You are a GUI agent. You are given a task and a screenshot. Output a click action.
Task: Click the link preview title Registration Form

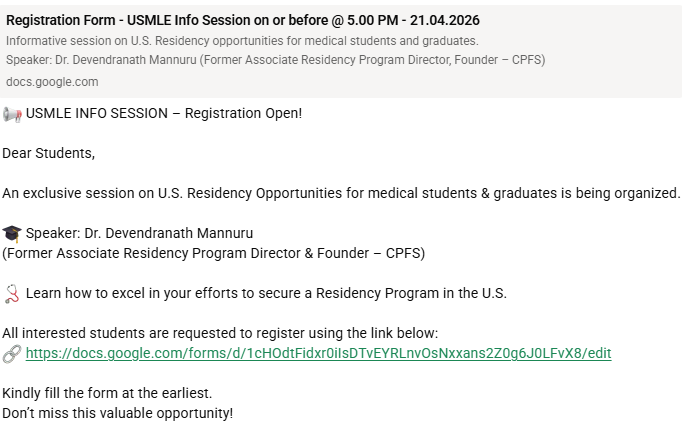243,20
